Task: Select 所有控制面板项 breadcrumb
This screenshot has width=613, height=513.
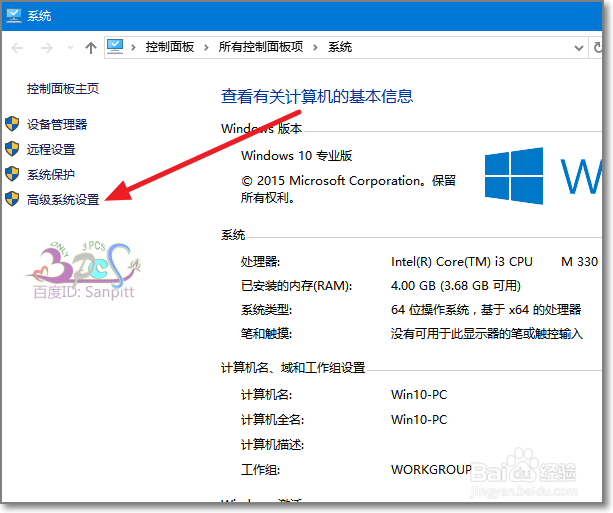Action: click(261, 47)
